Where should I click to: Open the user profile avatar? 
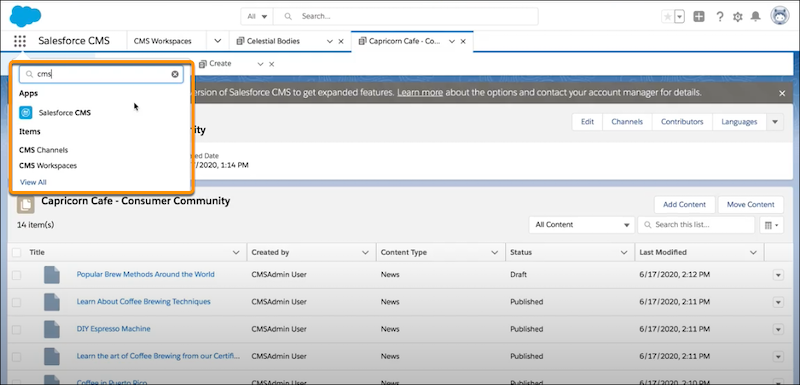pyautogui.click(x=780, y=16)
